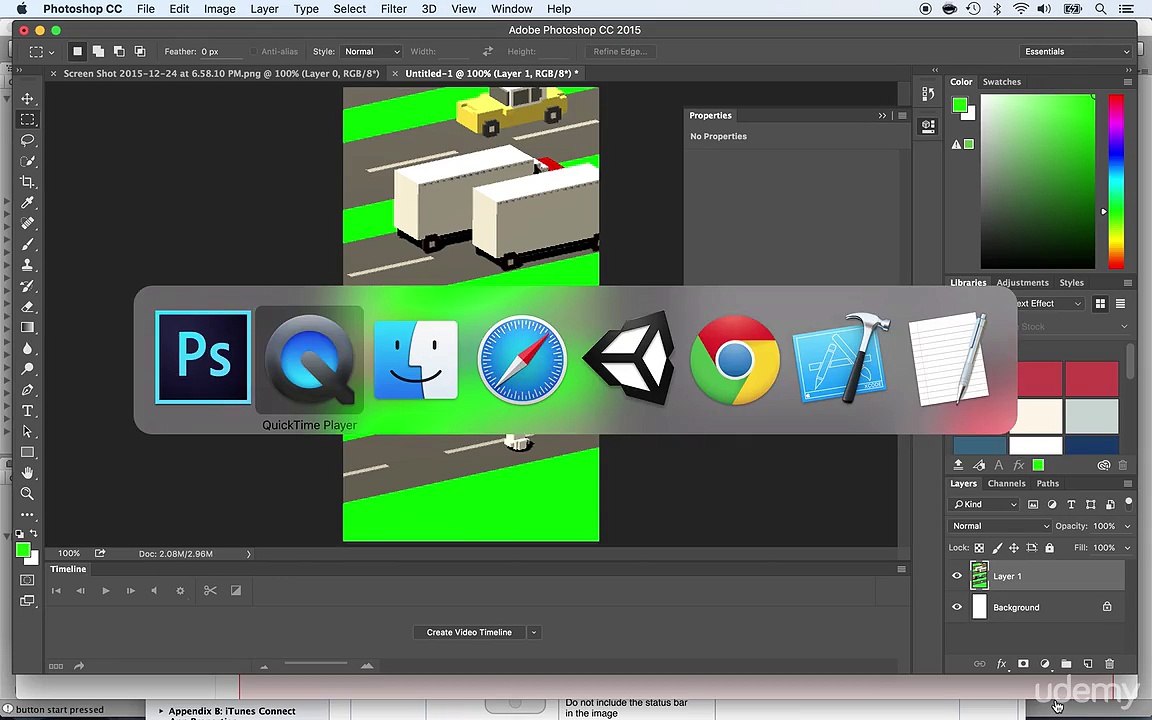Select the Clone Stamp tool
The height and width of the screenshot is (720, 1152).
point(27,264)
